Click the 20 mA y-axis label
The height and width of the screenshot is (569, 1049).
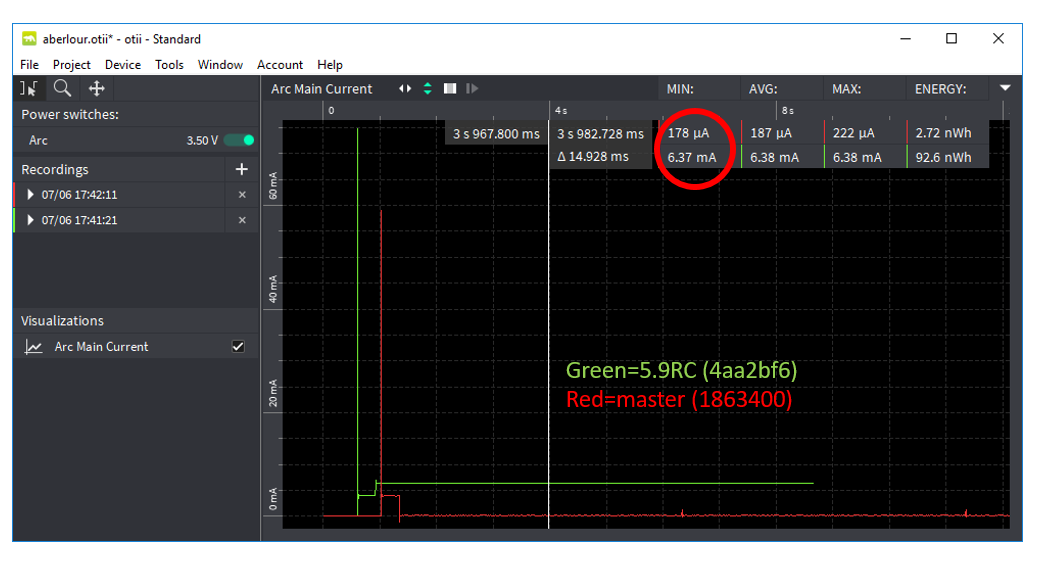point(273,393)
